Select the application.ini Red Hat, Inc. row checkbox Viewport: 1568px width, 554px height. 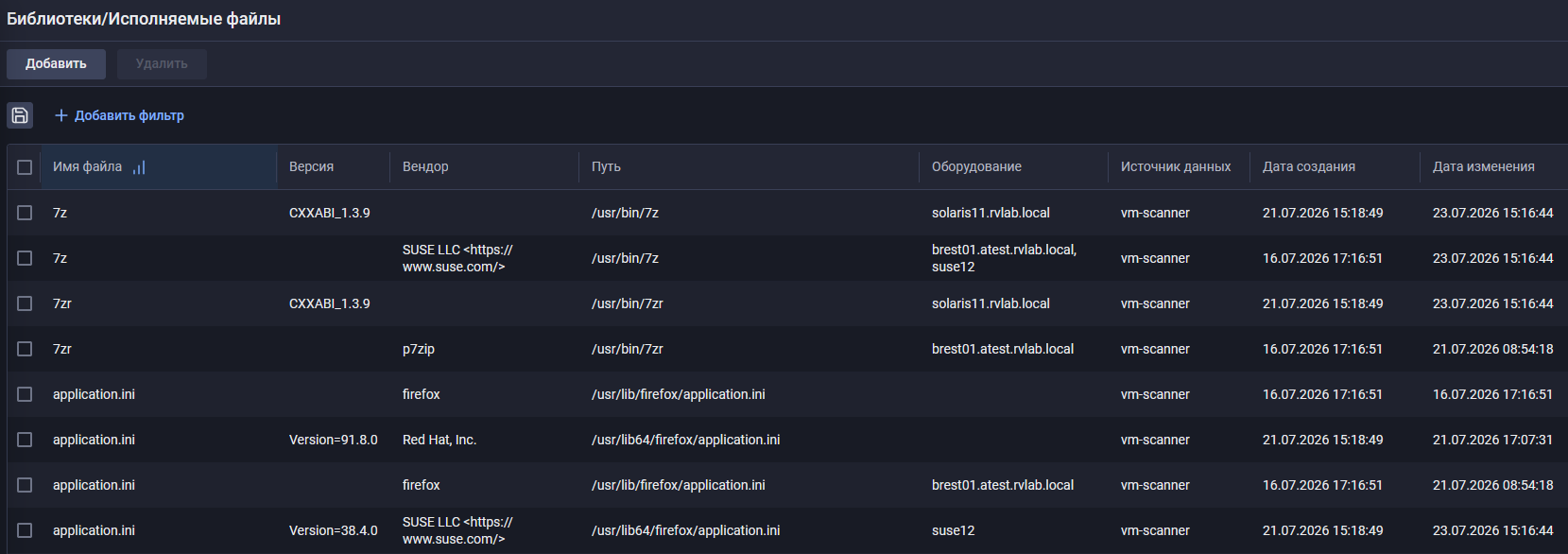pos(25,440)
